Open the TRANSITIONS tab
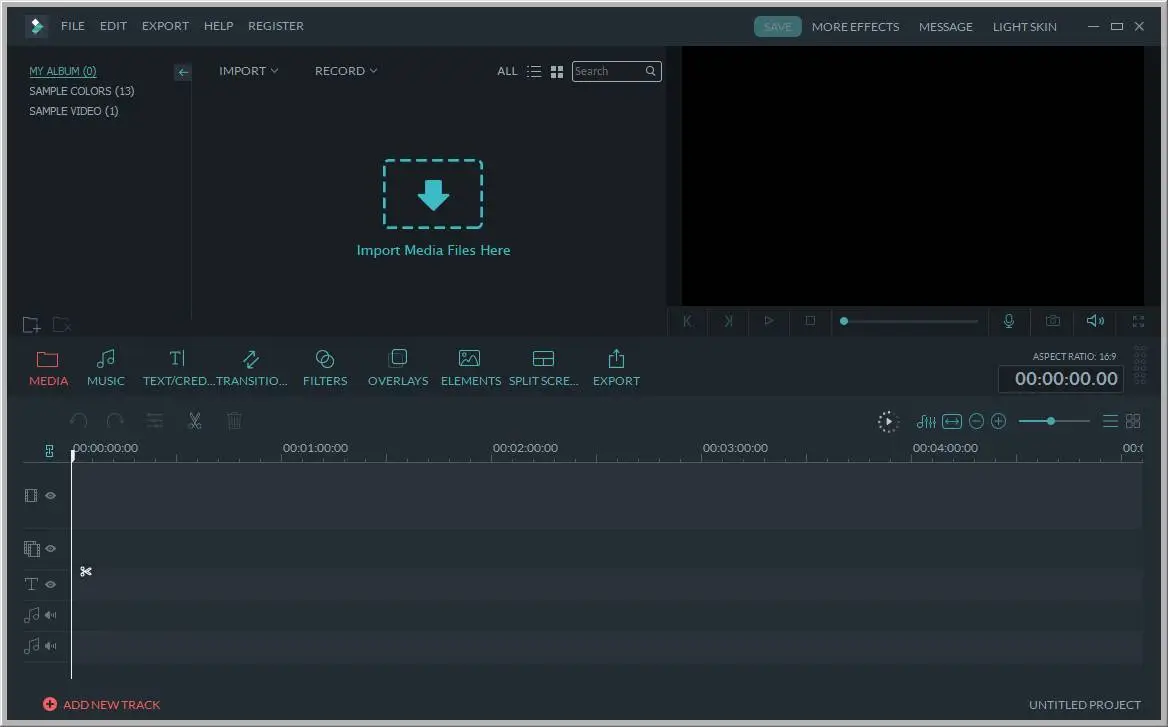The width and height of the screenshot is (1168, 727). click(252, 369)
